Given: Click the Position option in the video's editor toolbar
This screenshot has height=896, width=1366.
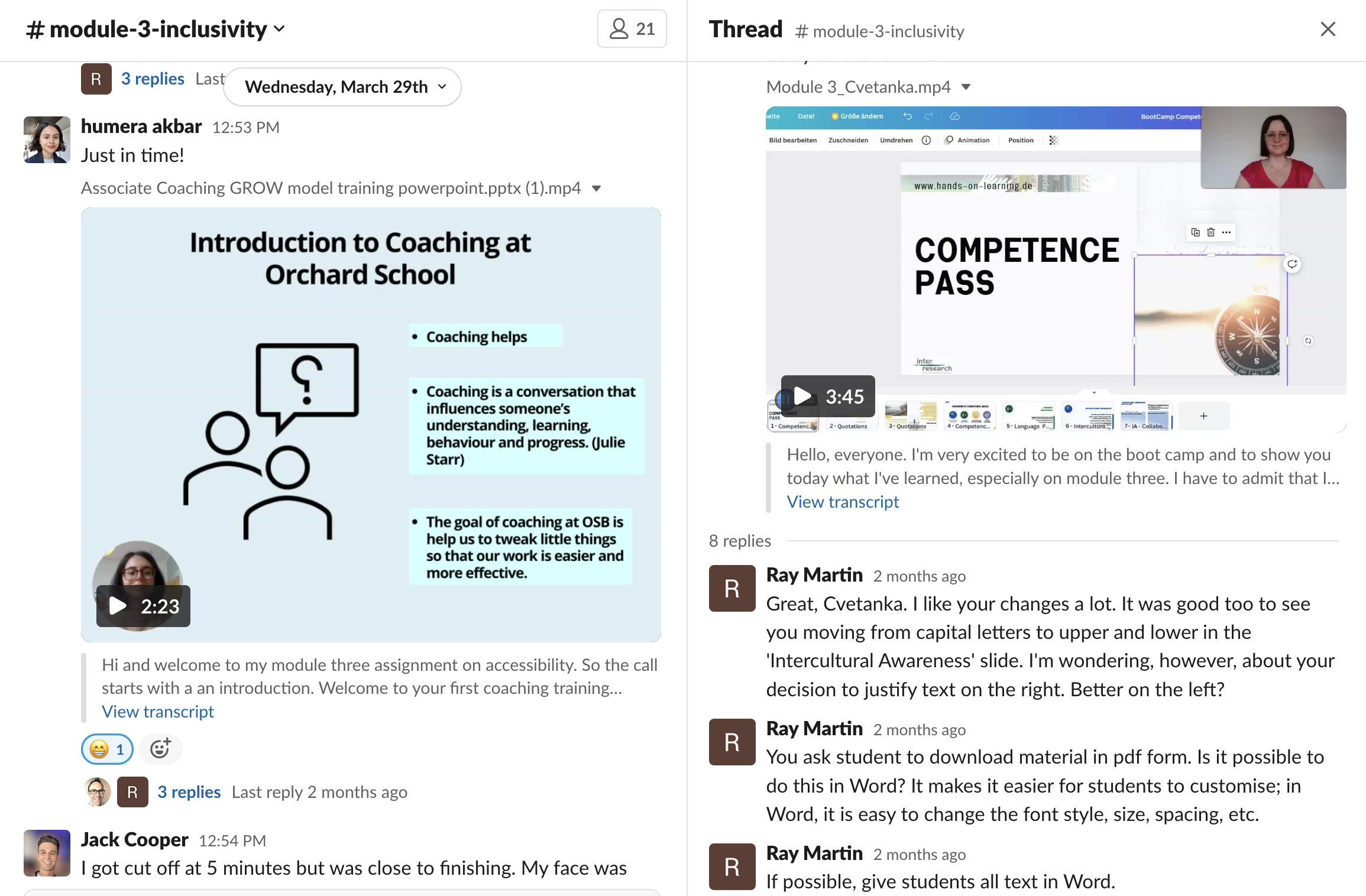Looking at the screenshot, I should pos(1021,140).
